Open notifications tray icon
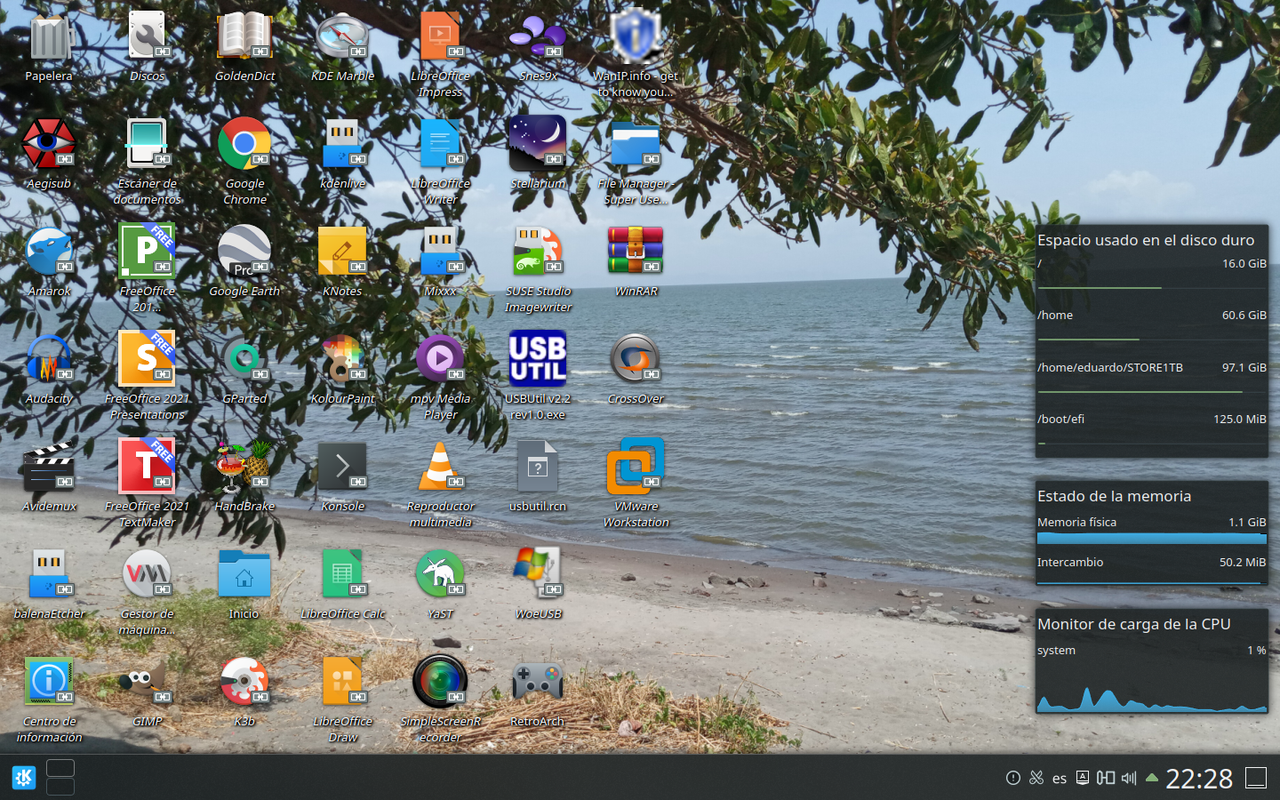Screen dimensions: 1280x800 coord(1012,778)
